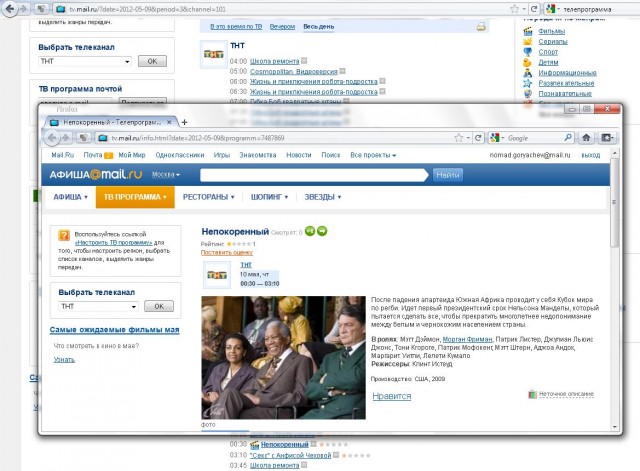Open Самые ожидаемые фильмы мая link
The width and height of the screenshot is (640, 471).
point(114,330)
